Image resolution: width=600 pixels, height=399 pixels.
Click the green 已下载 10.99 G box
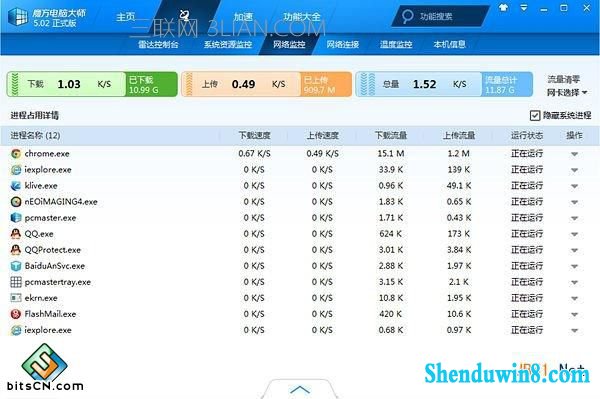pos(152,84)
